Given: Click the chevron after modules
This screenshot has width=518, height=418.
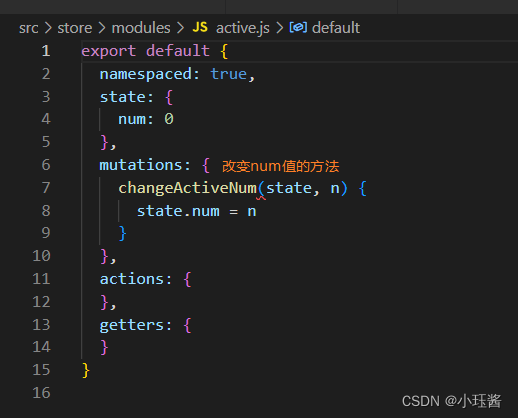Looking at the screenshot, I should (181, 28).
